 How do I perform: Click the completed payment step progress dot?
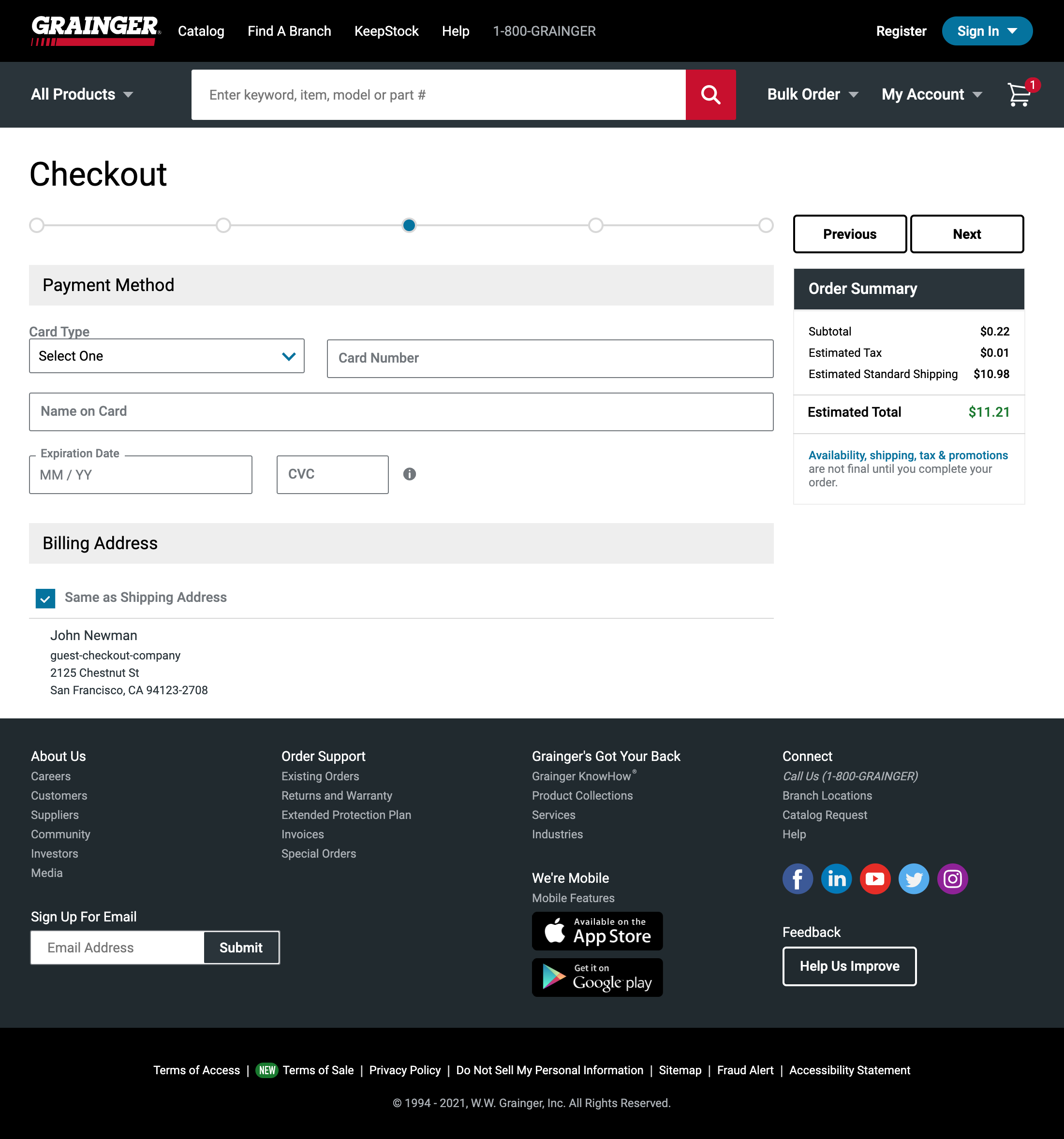409,225
